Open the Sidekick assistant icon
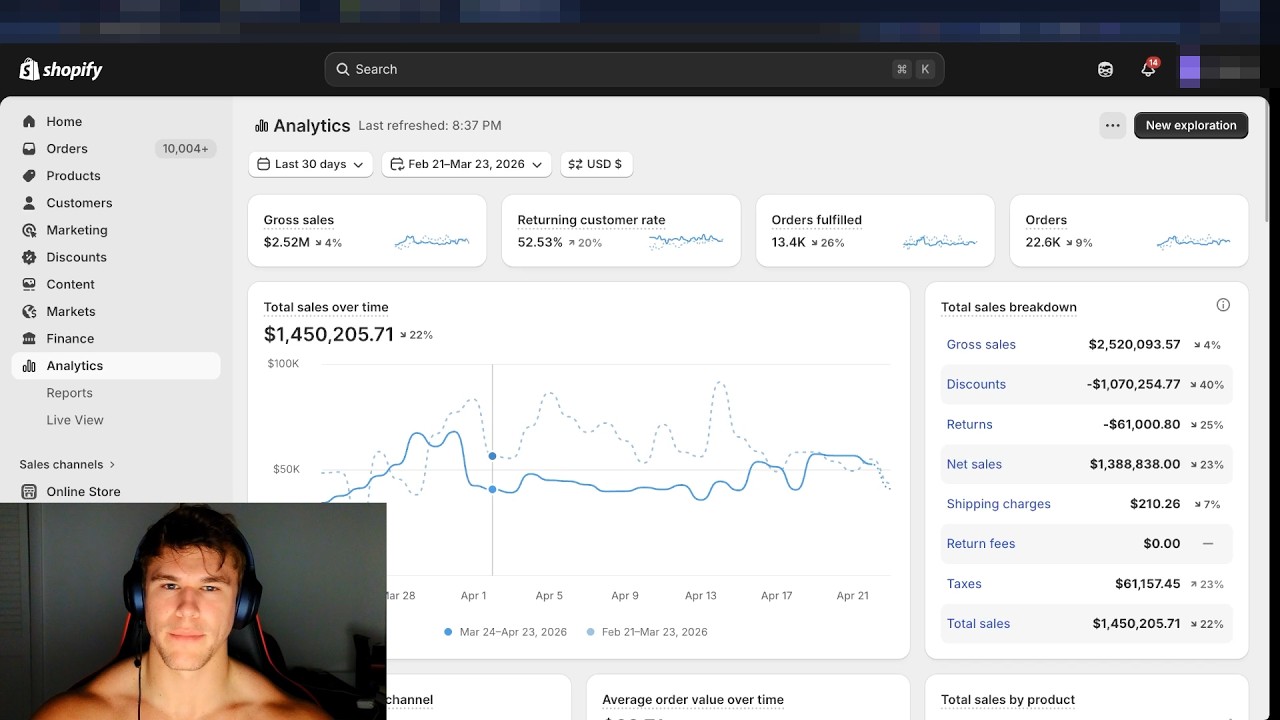The image size is (1280, 720). tap(1105, 69)
